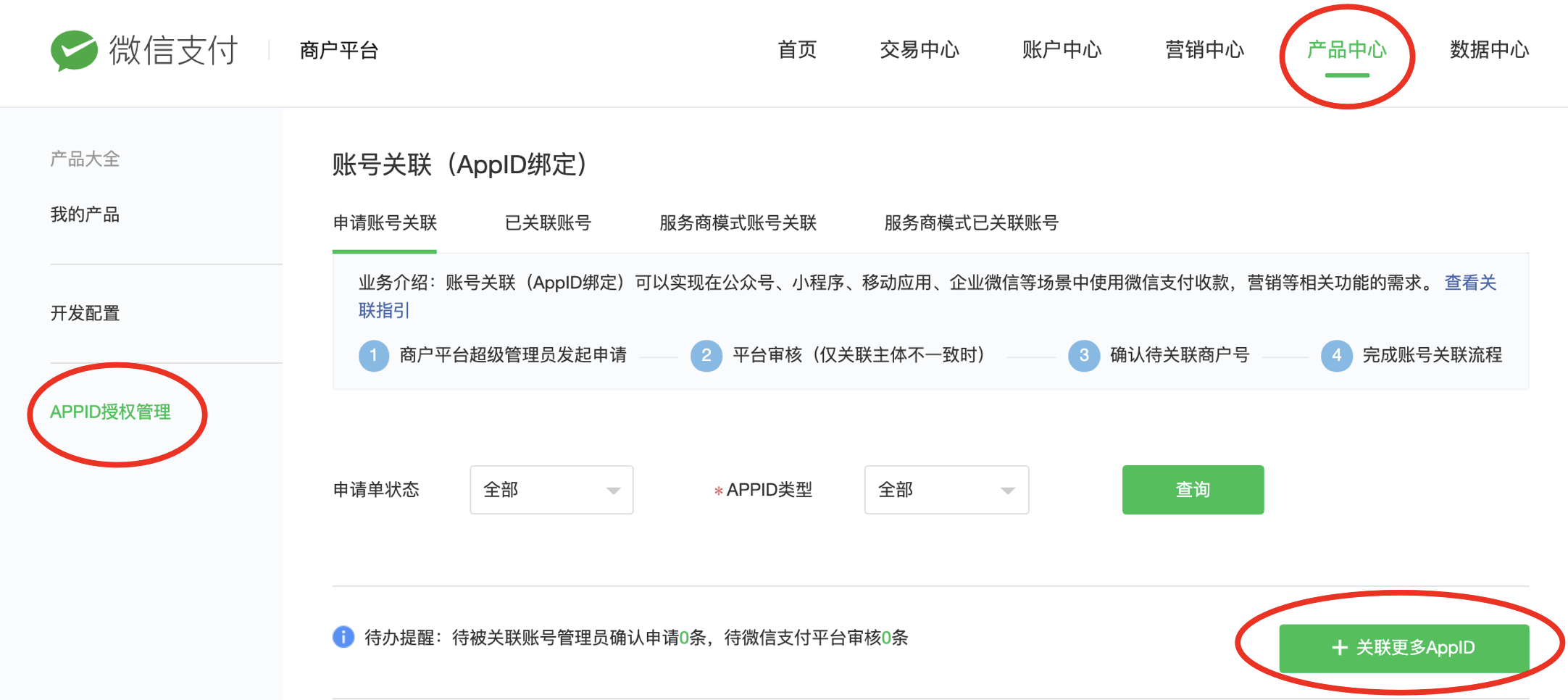
Task: Expand the APPID类型 dropdown
Action: click(x=946, y=490)
